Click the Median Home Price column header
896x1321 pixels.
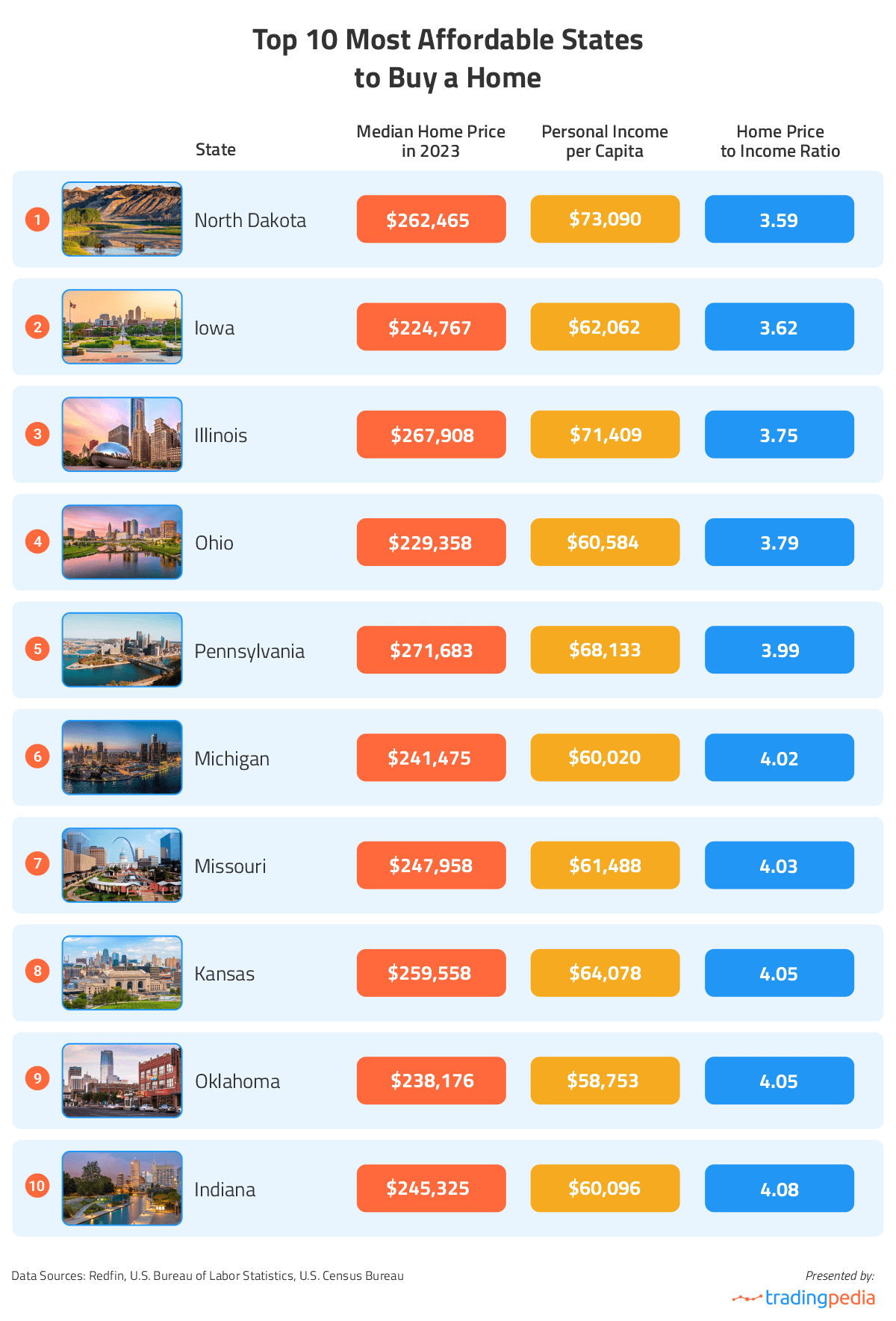pyautogui.click(x=431, y=141)
